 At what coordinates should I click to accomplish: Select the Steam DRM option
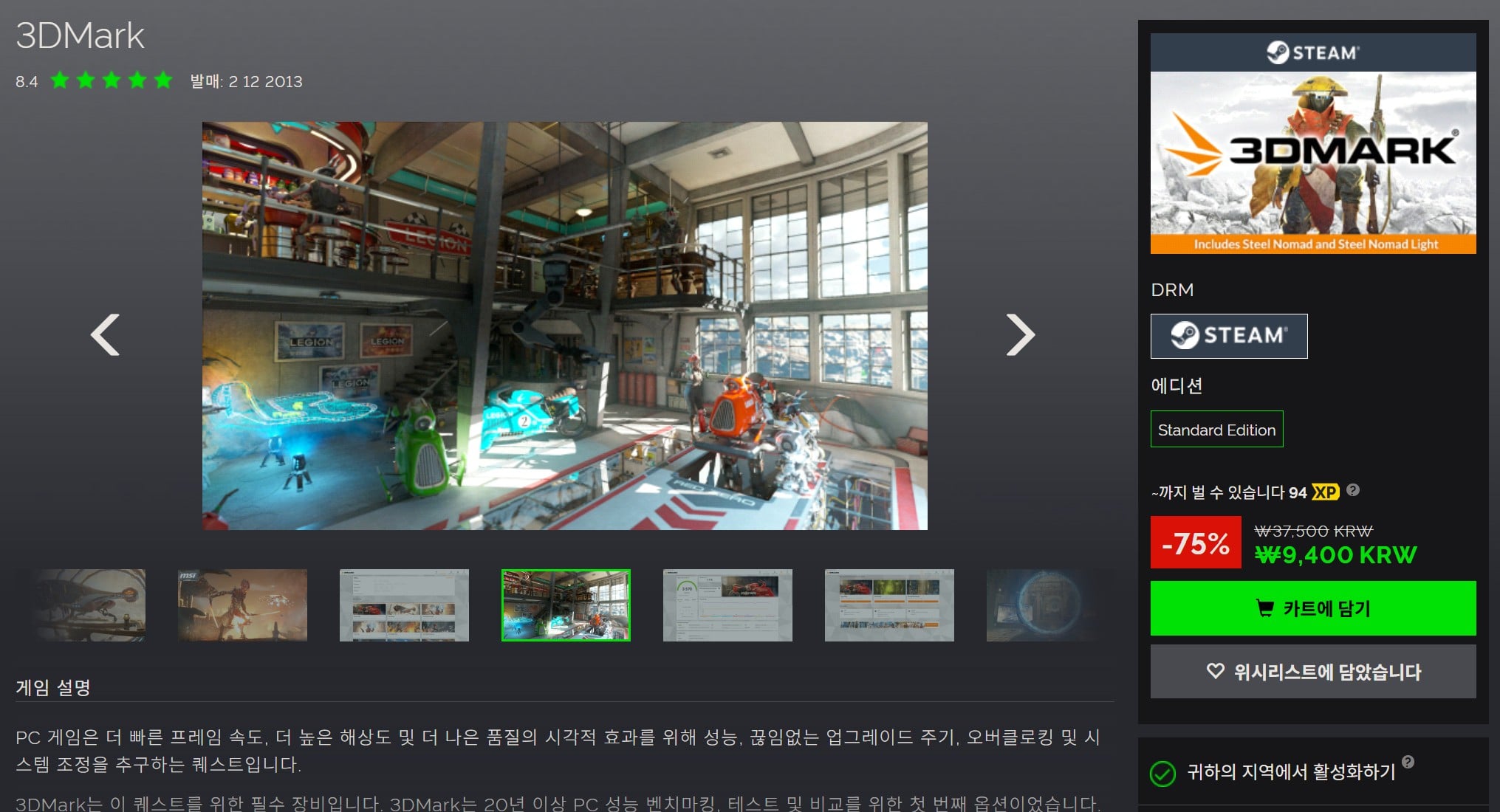(x=1229, y=336)
